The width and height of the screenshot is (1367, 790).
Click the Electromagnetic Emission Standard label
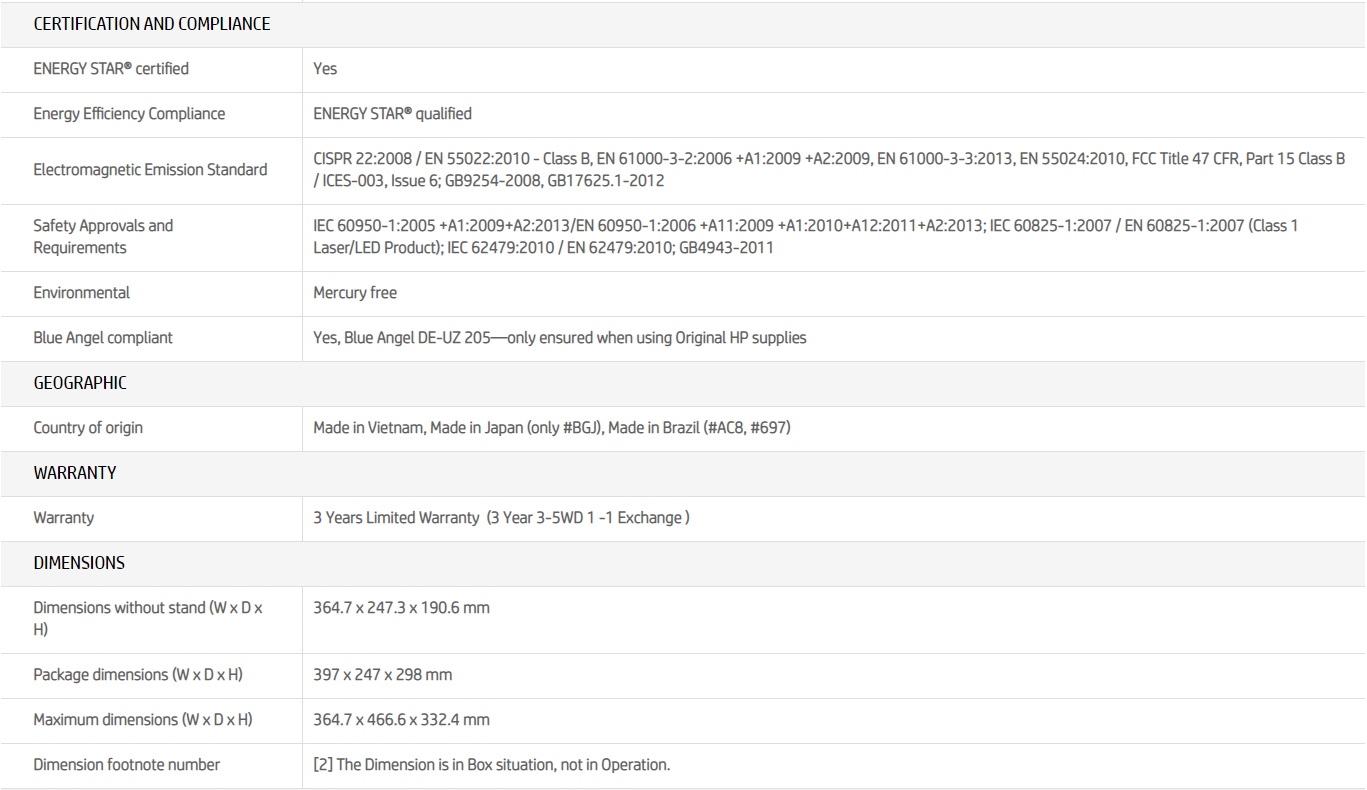(x=150, y=170)
